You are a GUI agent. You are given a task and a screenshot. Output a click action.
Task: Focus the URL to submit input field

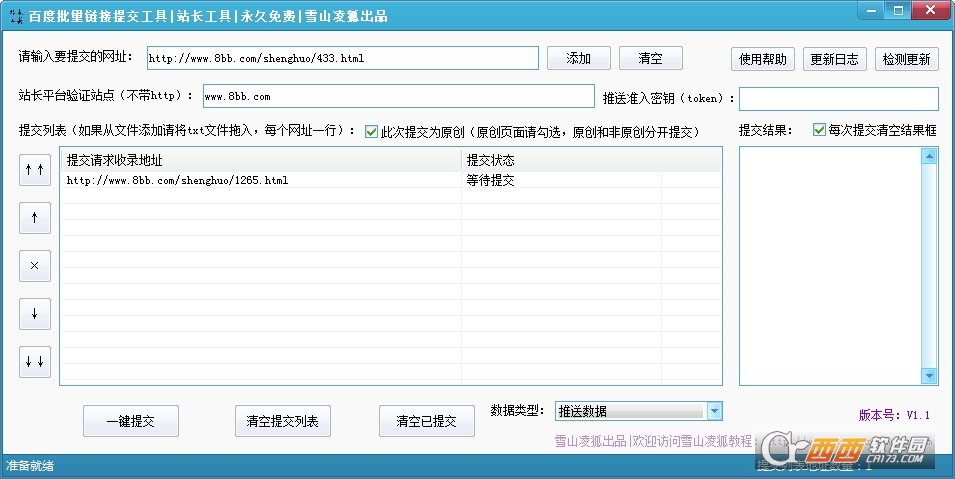click(342, 59)
